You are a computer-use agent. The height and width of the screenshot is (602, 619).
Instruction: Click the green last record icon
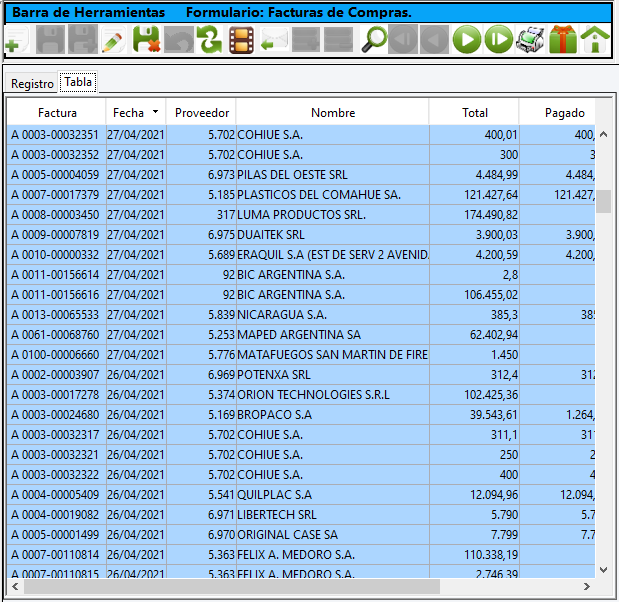pyautogui.click(x=499, y=39)
